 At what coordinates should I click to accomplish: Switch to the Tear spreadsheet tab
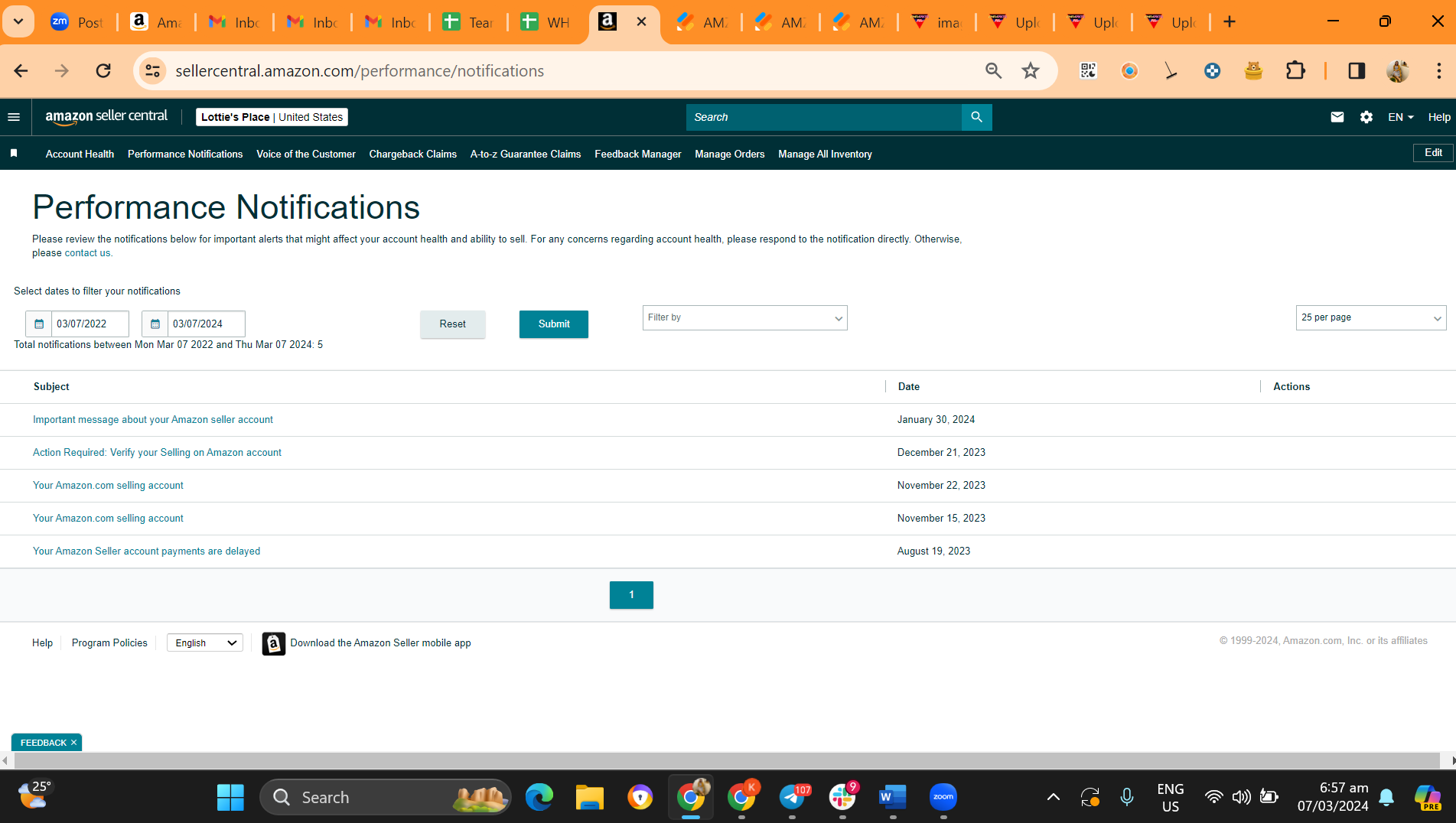coord(468,22)
